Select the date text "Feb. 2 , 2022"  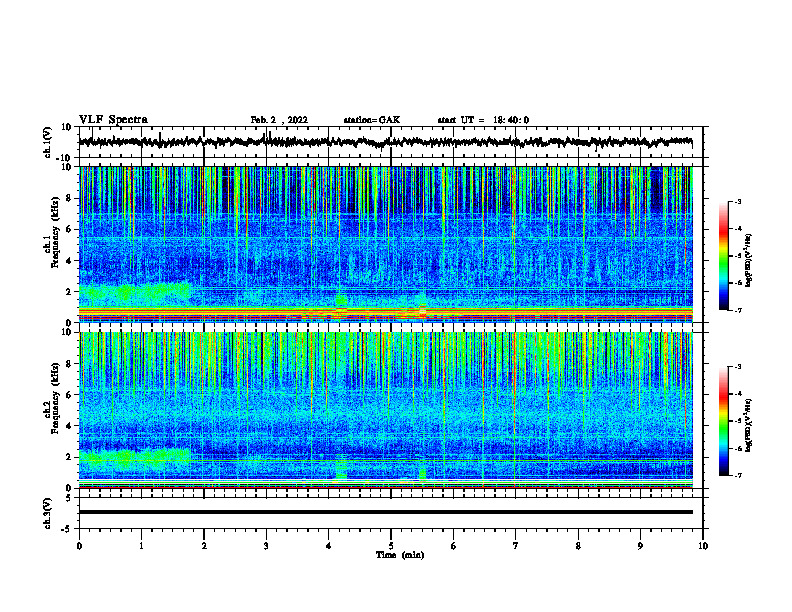(x=279, y=120)
